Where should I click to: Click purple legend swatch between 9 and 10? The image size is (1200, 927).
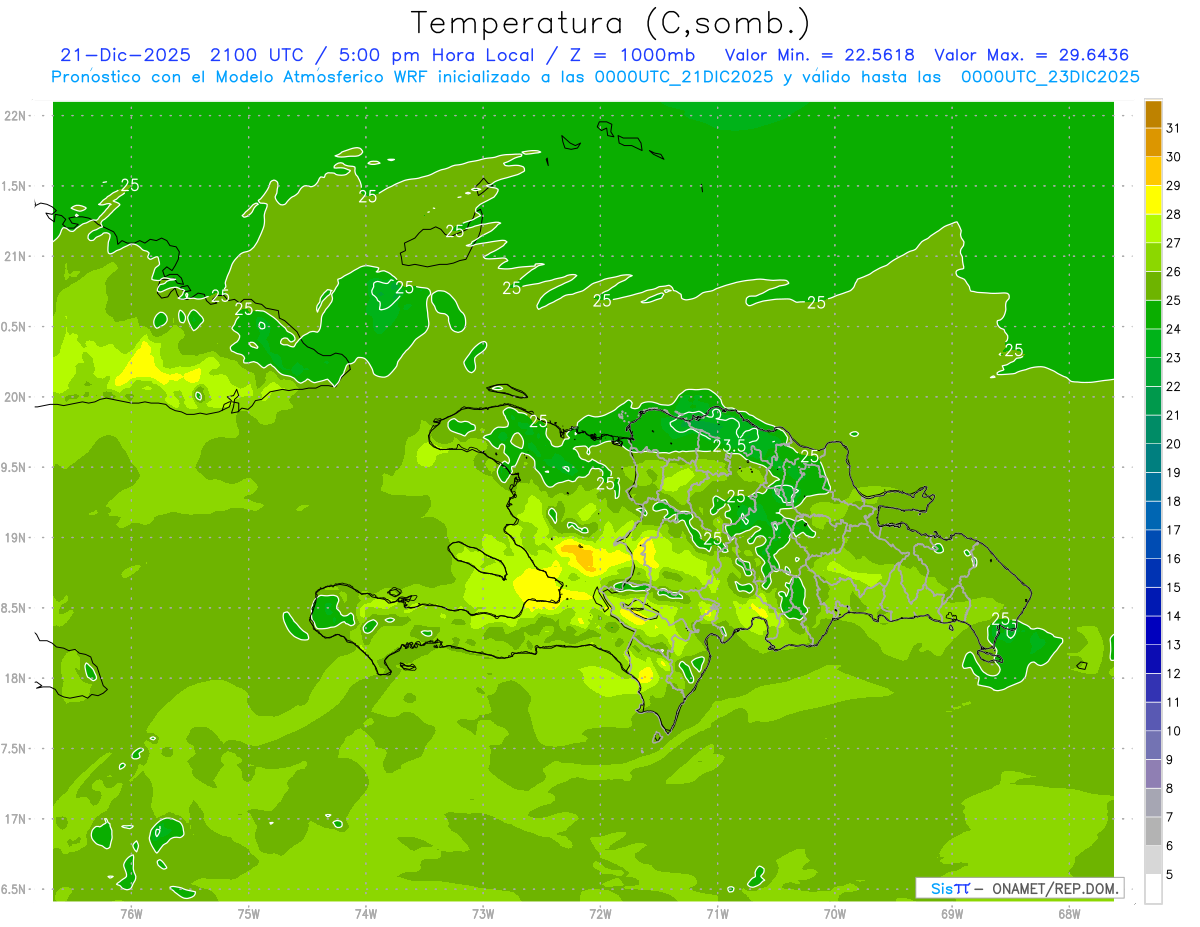pyautogui.click(x=1153, y=745)
